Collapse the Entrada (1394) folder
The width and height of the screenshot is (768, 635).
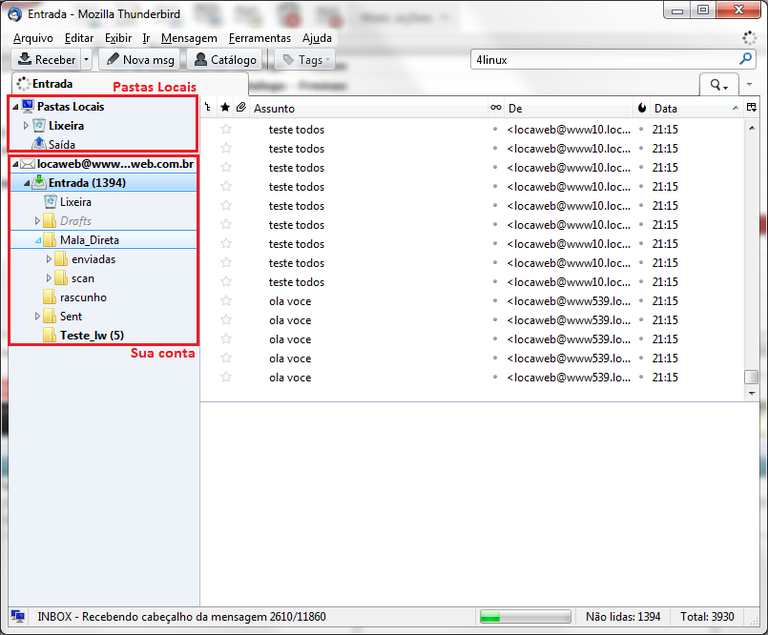pos(26,183)
